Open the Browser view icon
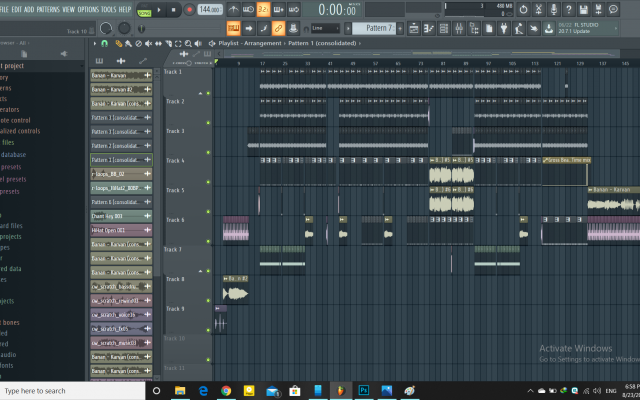 pos(474,29)
